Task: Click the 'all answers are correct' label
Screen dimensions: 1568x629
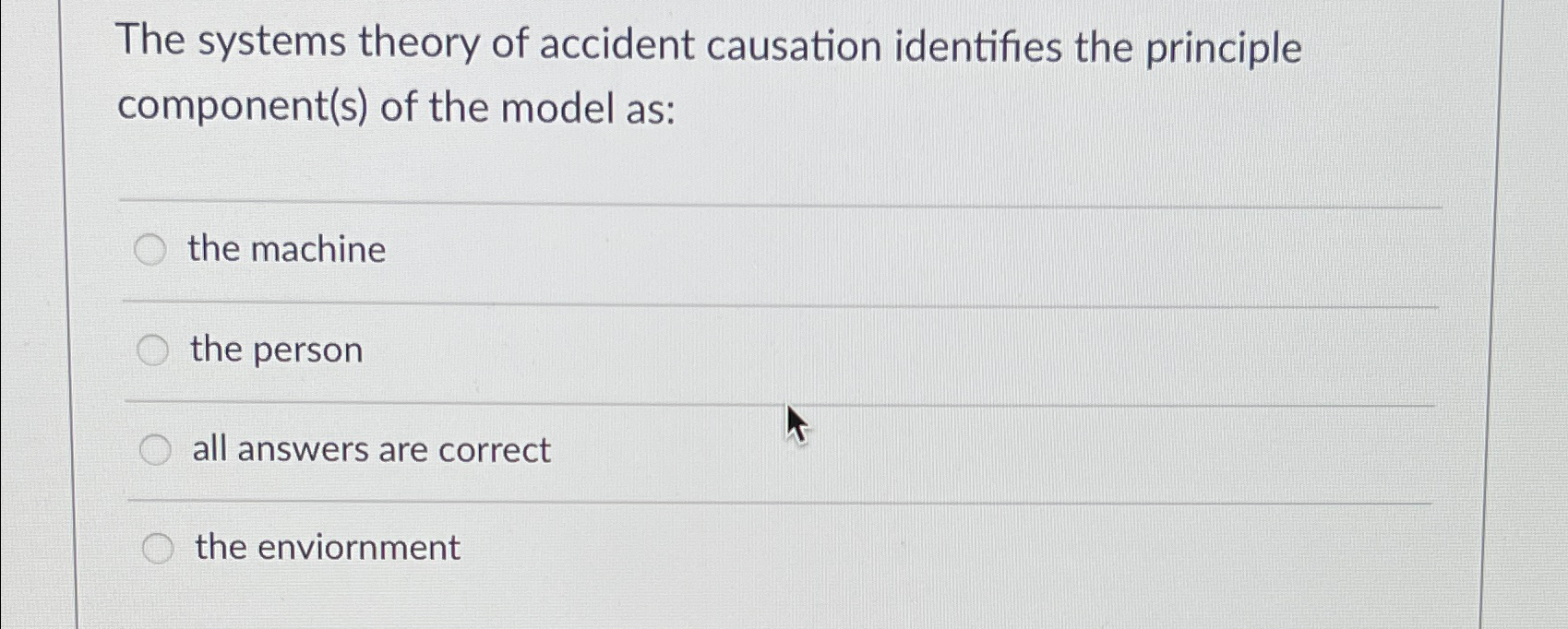Action: click(368, 449)
